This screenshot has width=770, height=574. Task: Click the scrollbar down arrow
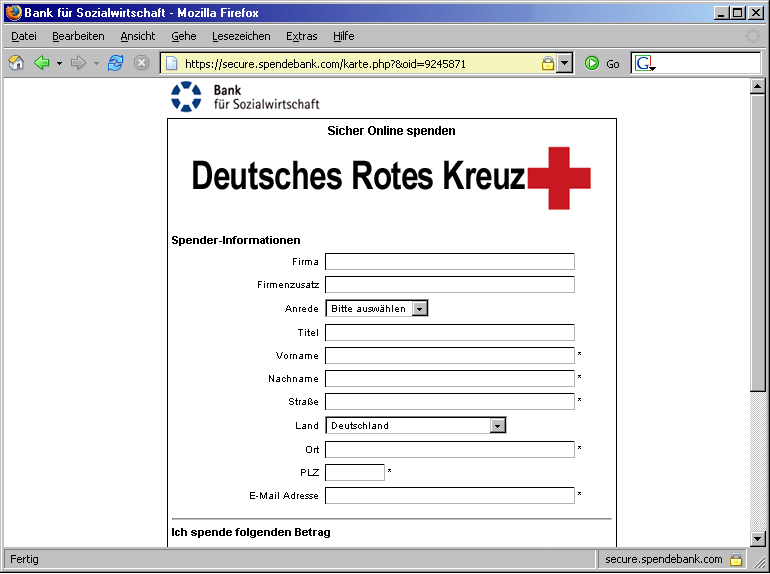758,539
